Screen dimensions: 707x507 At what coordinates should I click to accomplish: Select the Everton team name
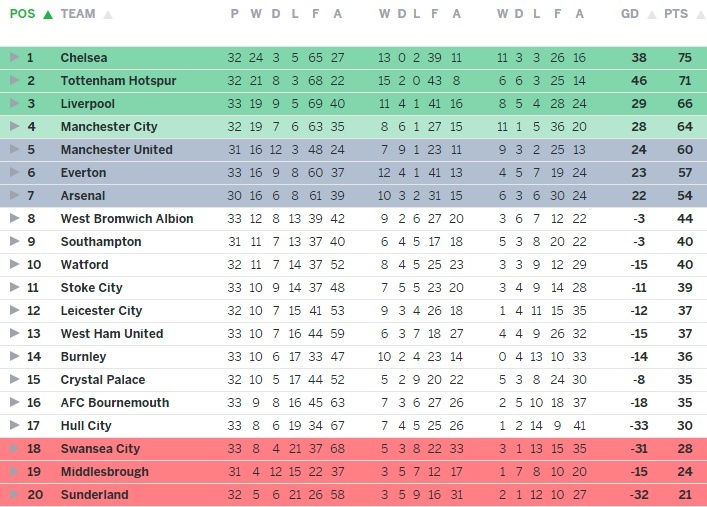(84, 173)
